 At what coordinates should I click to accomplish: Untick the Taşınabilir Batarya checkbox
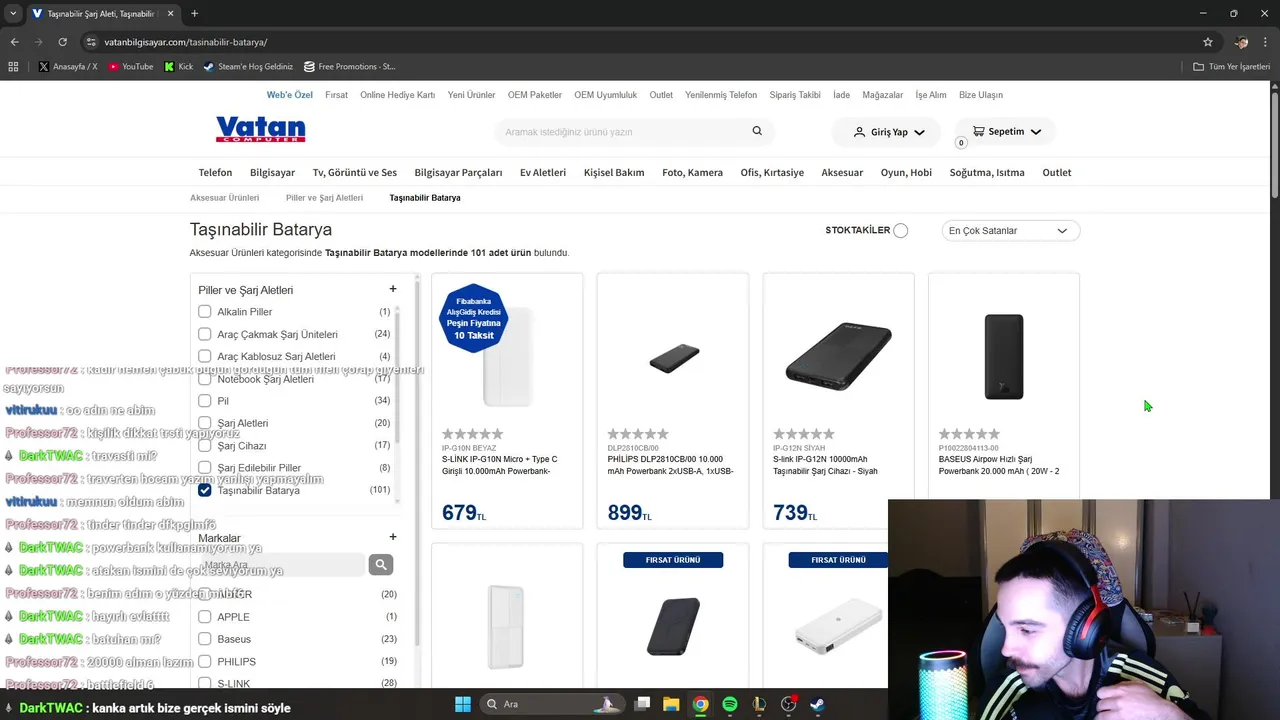205,490
